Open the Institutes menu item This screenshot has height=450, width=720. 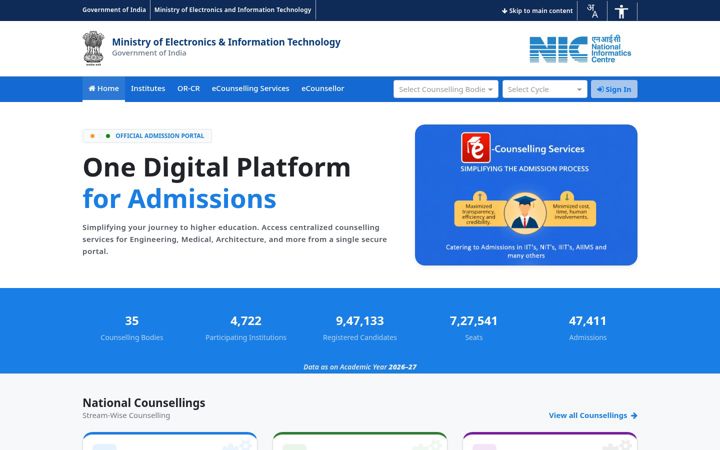[148, 89]
